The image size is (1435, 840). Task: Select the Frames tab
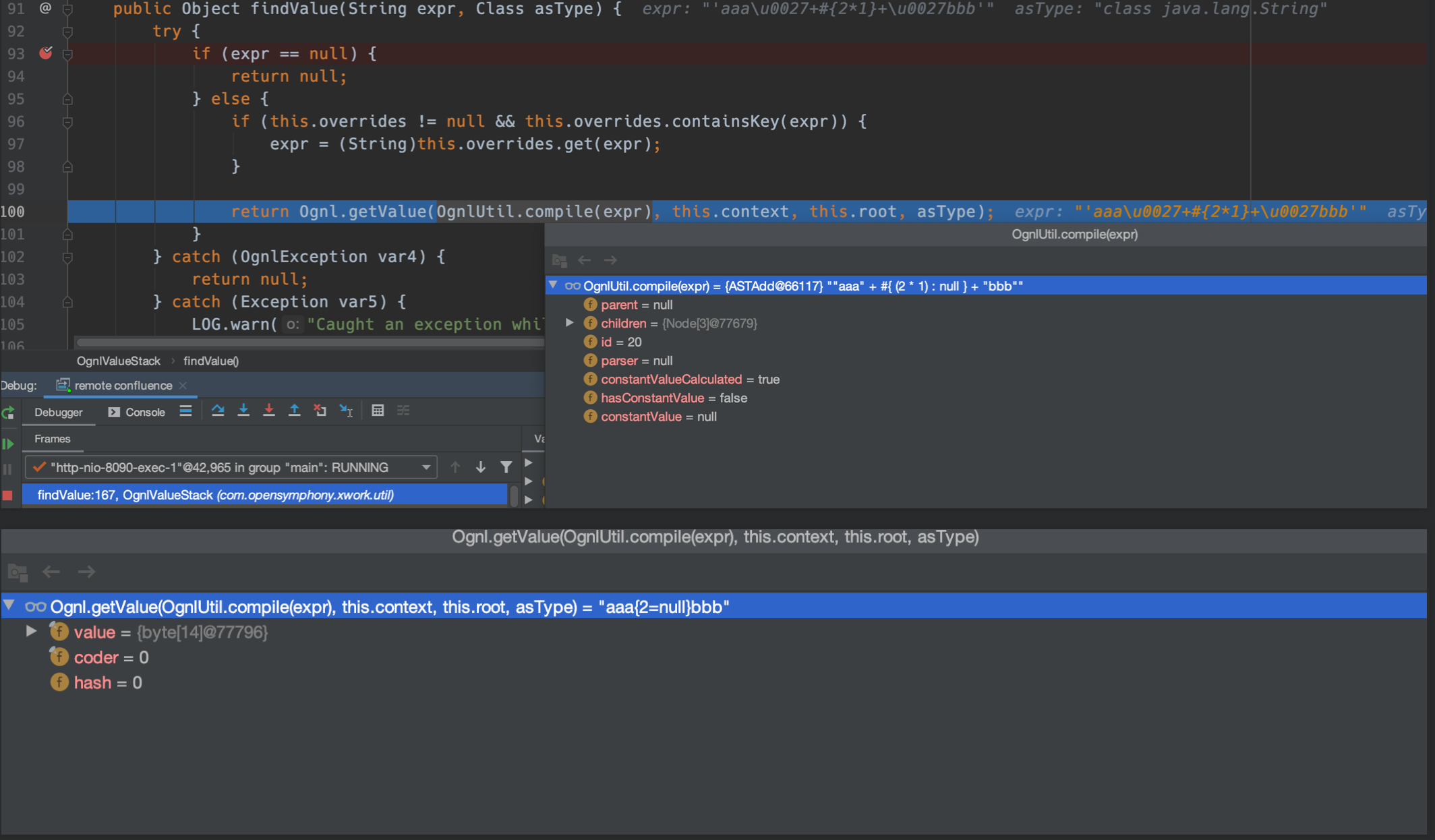(x=53, y=439)
